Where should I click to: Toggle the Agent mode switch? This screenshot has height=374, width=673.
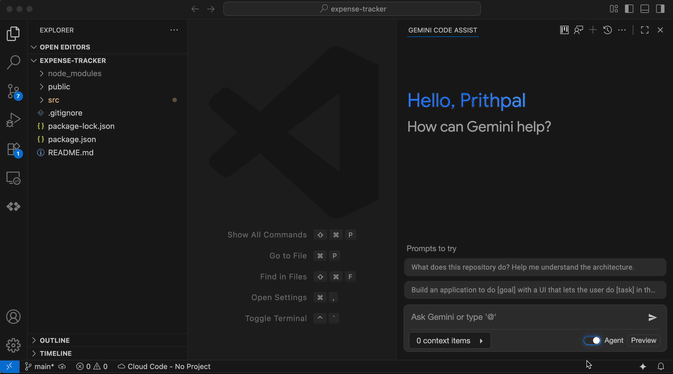coord(592,341)
